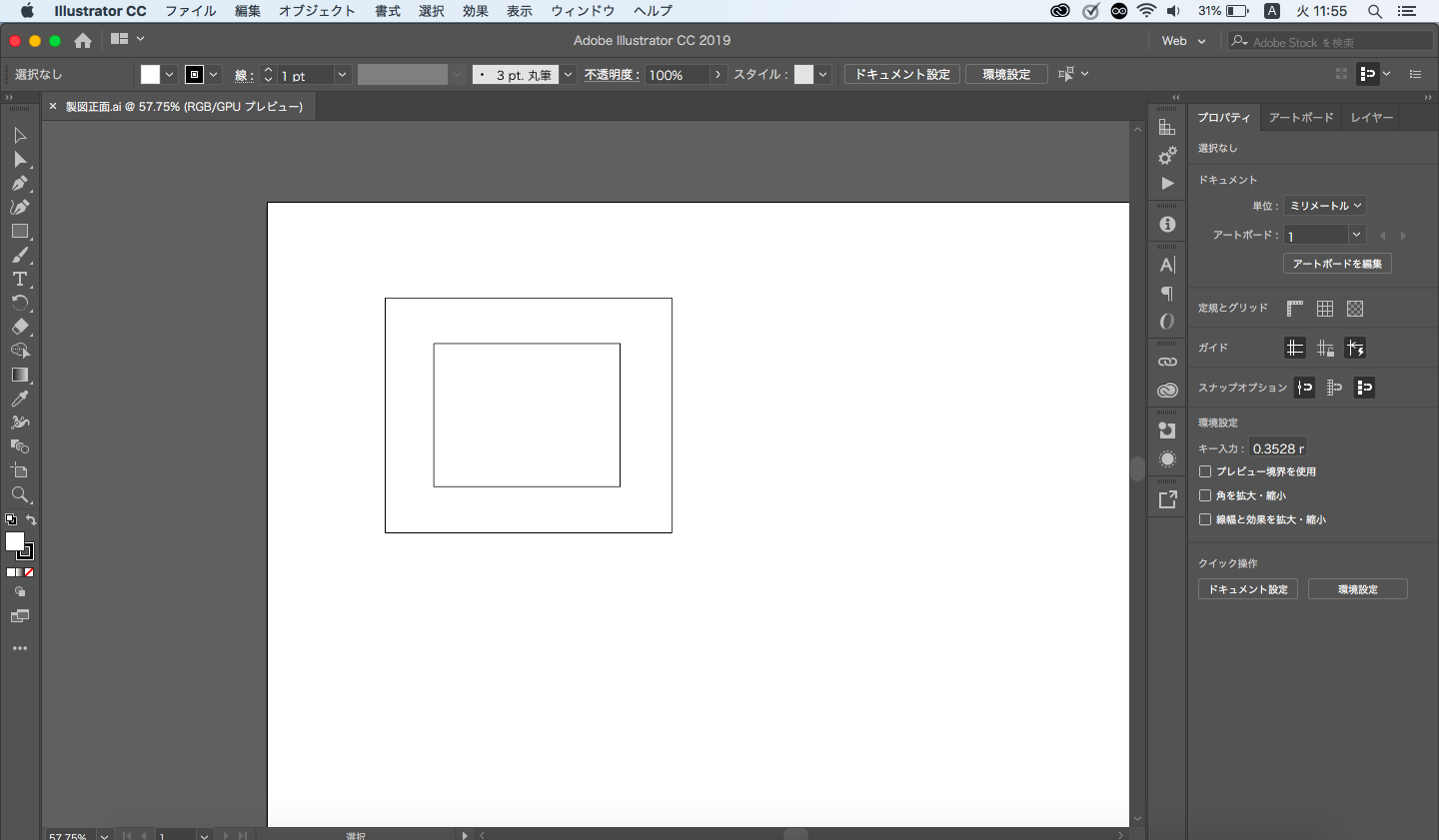Select the Paintbrush tool
Screen dimensions: 1439x840
coord(20,256)
